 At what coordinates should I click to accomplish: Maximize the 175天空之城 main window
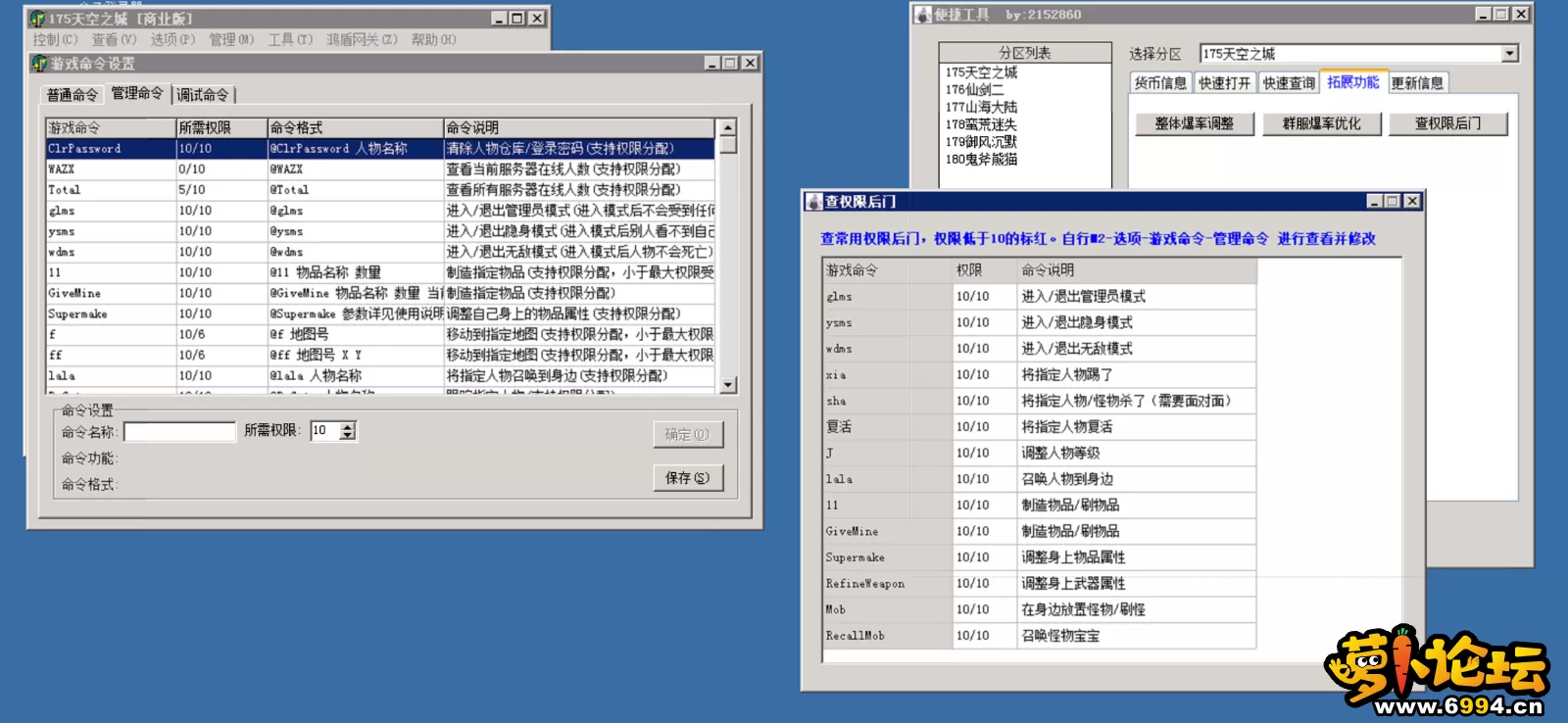click(x=517, y=18)
